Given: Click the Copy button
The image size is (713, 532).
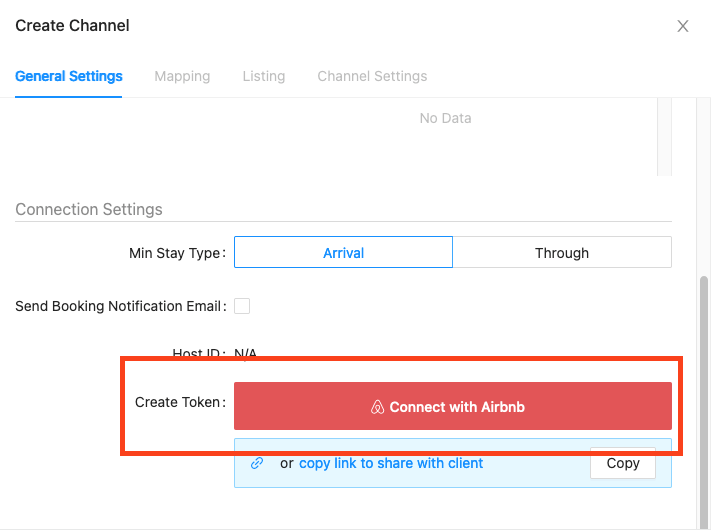Looking at the screenshot, I should click(x=623, y=463).
